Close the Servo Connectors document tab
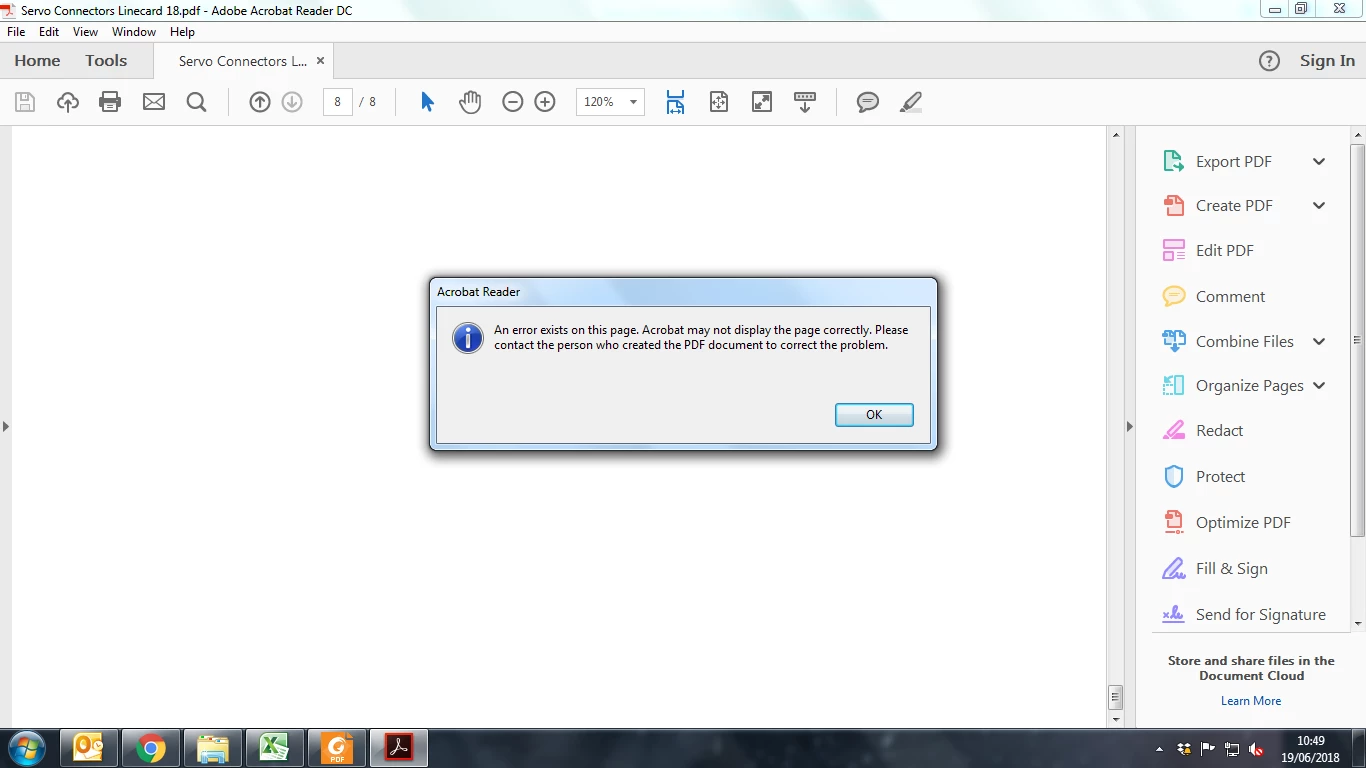This screenshot has height=768, width=1366. point(320,61)
